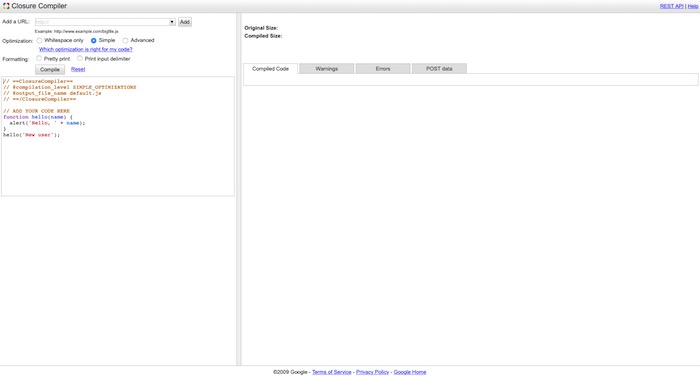
Task: Select Simple optimization radio button
Action: 94,41
